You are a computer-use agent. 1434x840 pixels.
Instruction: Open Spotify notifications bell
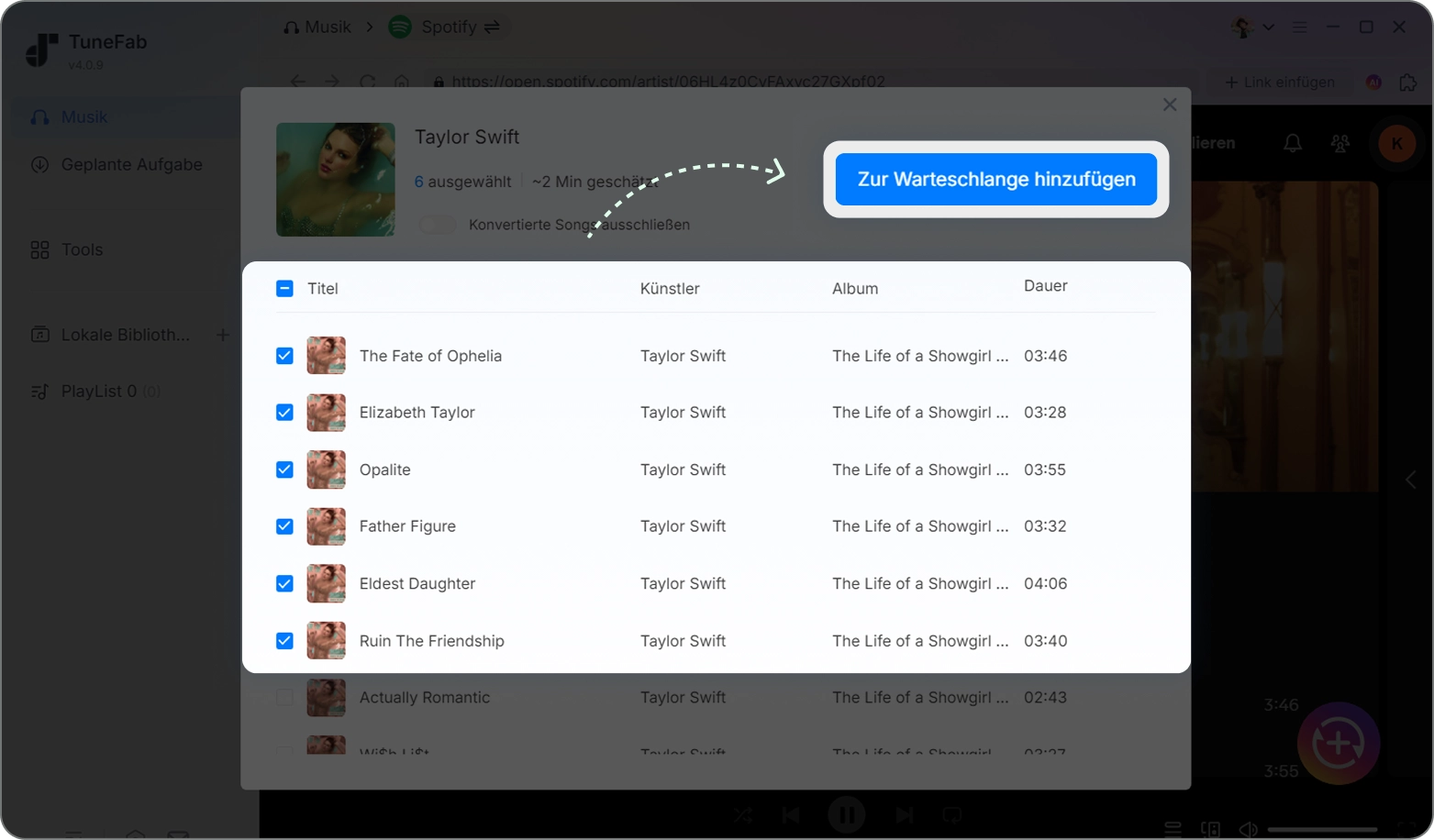[x=1293, y=143]
